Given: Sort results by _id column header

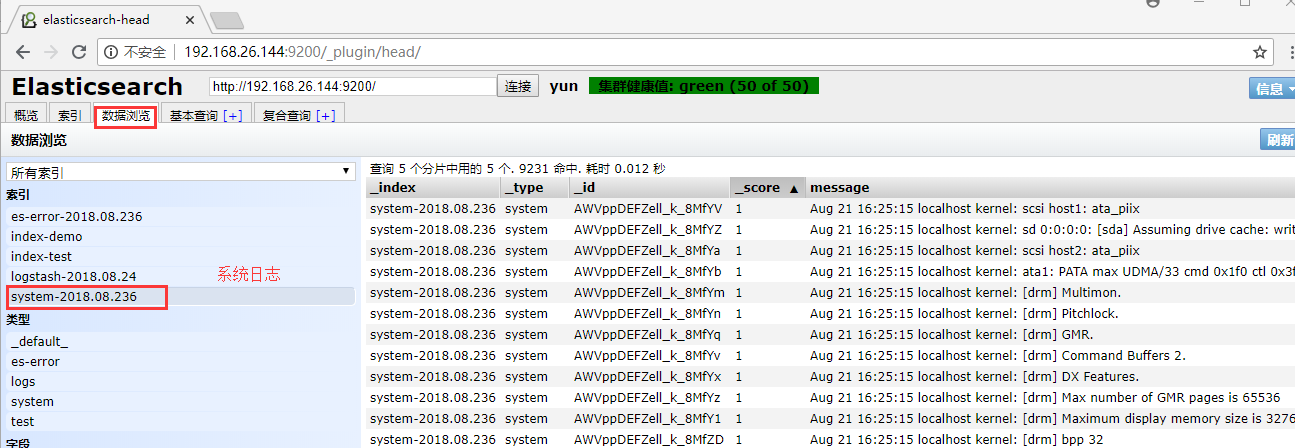Looking at the screenshot, I should tap(650, 187).
